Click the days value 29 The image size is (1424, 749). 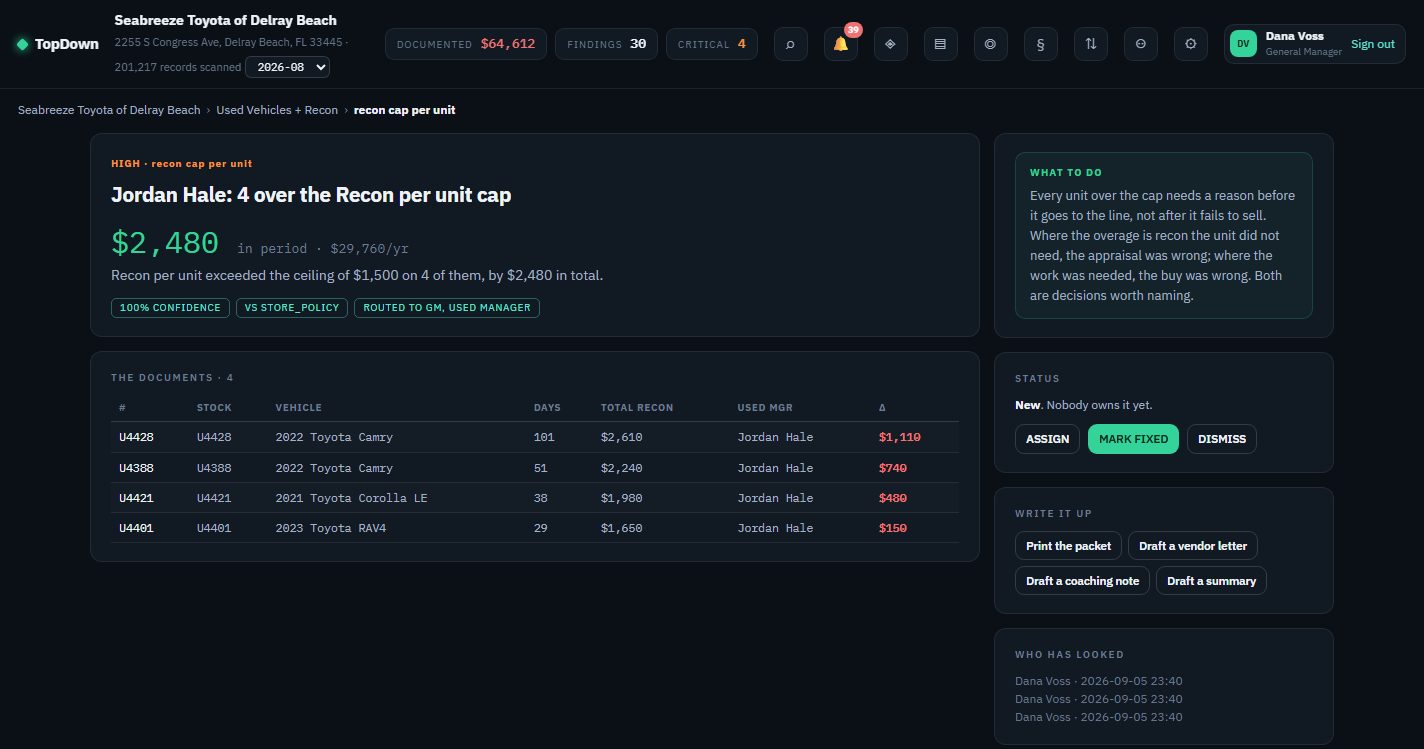pyautogui.click(x=540, y=528)
